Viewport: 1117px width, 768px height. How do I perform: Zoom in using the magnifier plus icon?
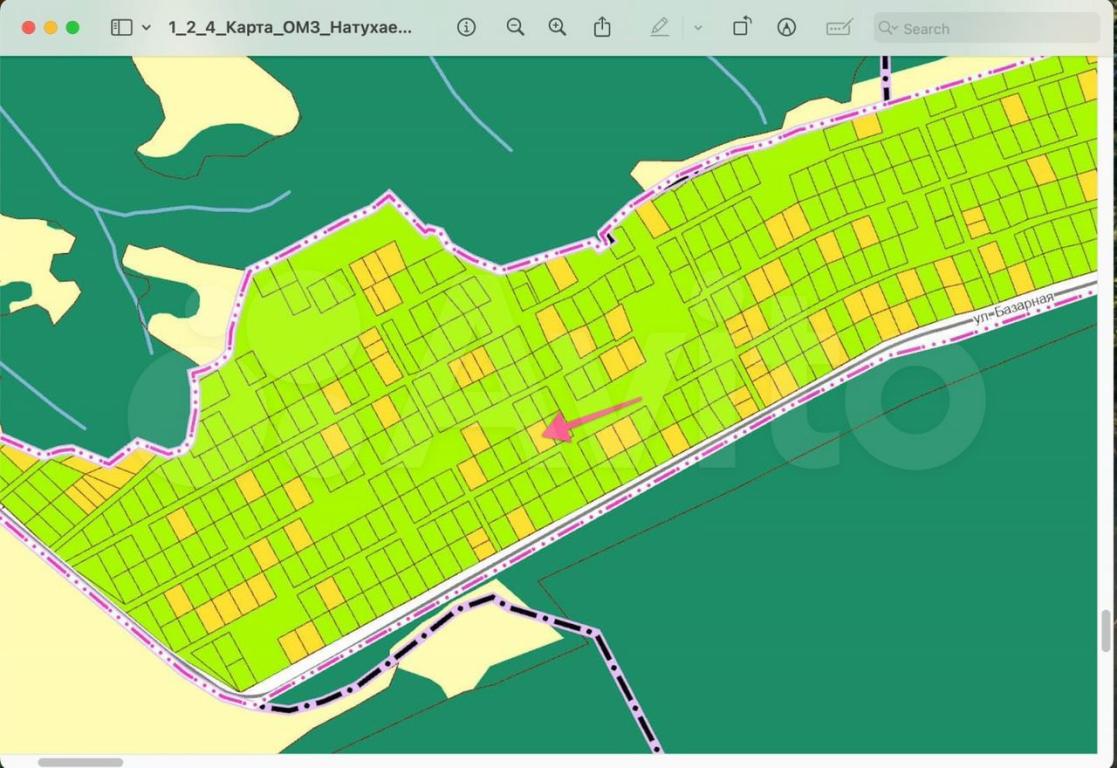click(558, 28)
